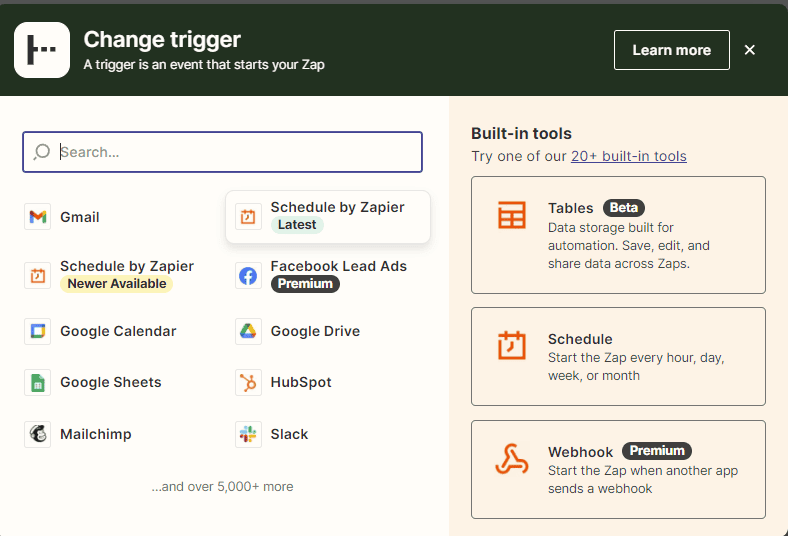Select the Google Drive label

(x=315, y=331)
